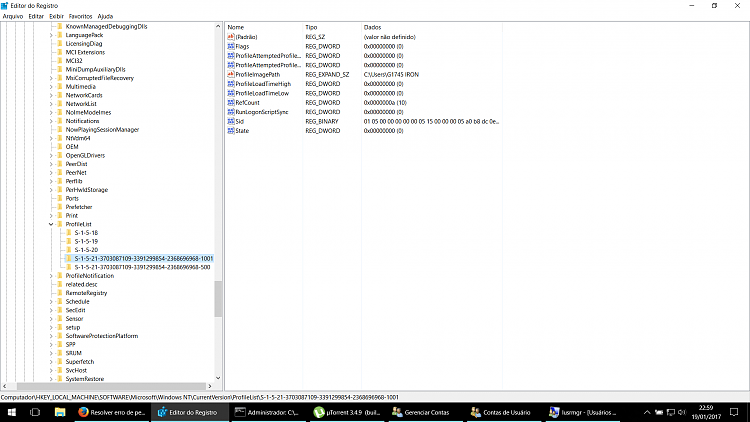Viewport: 750px width, 422px height.
Task: Switch to the Contas de Usuário window
Action: (x=504, y=412)
